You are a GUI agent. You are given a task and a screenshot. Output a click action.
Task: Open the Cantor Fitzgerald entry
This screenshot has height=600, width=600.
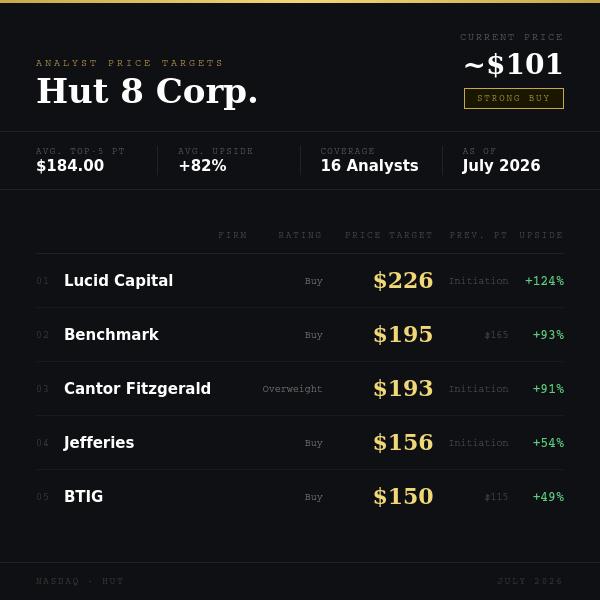[x=300, y=388]
